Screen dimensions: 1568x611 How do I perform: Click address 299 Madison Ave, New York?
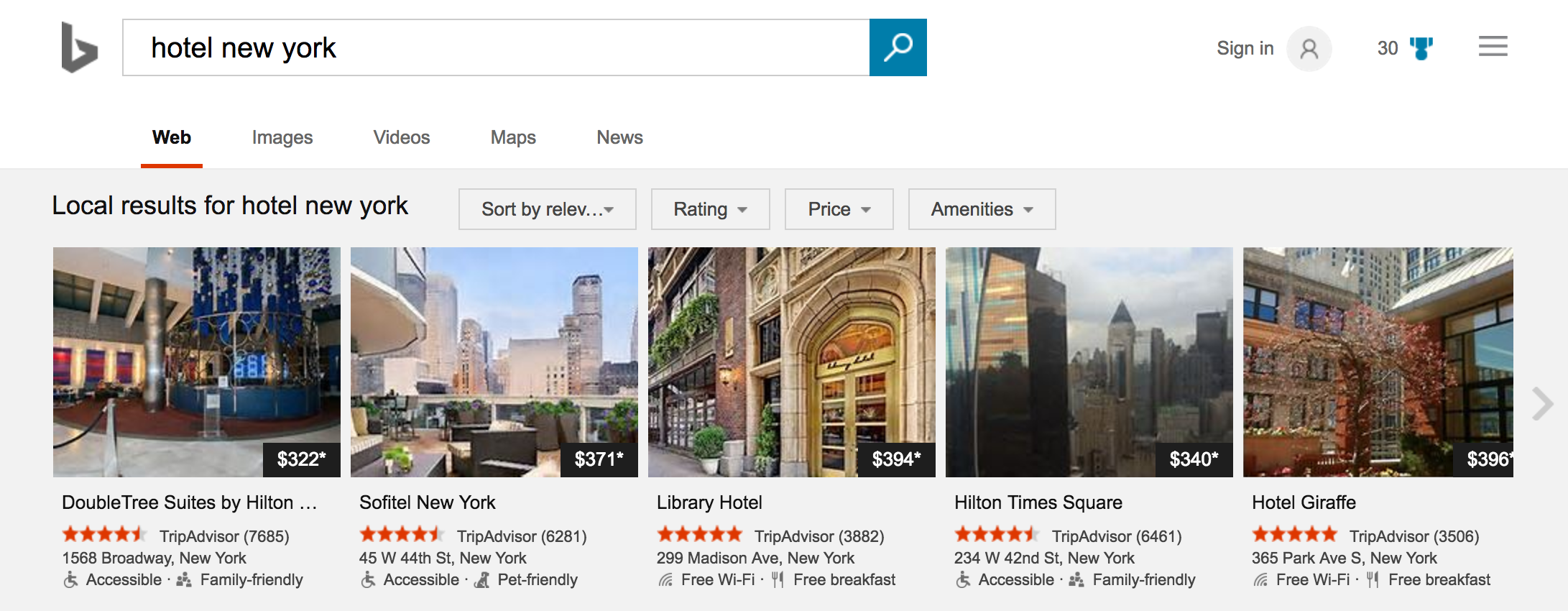click(x=755, y=558)
